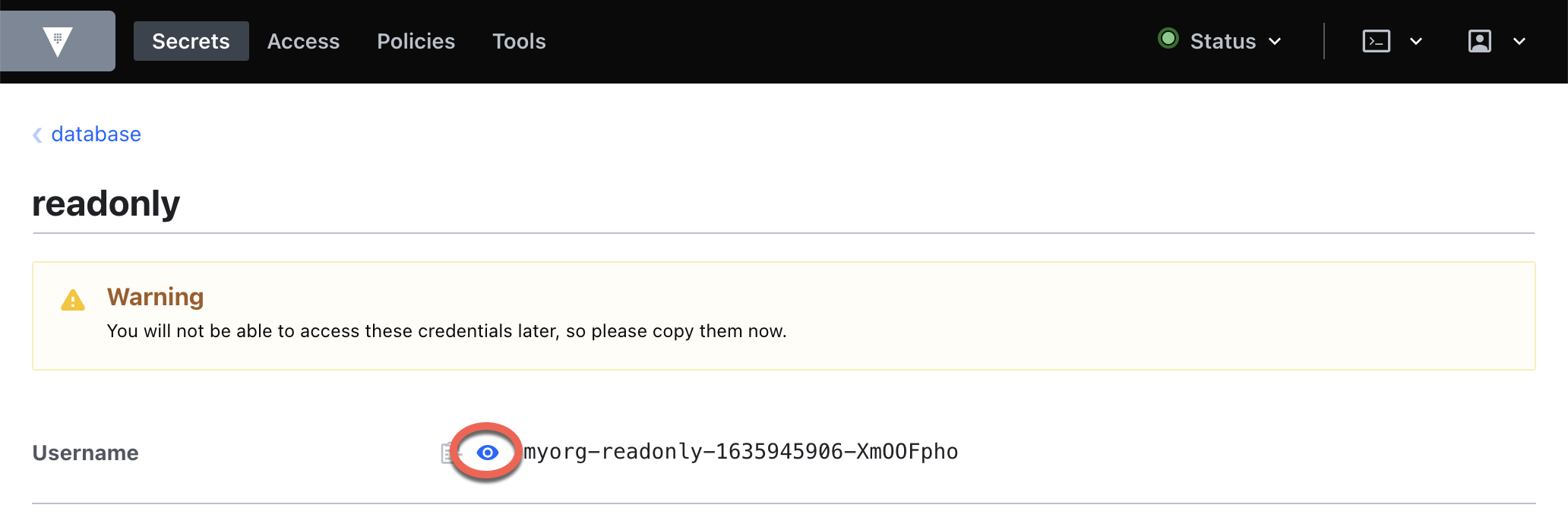The image size is (1568, 527).
Task: Open the Policies section
Action: point(416,41)
